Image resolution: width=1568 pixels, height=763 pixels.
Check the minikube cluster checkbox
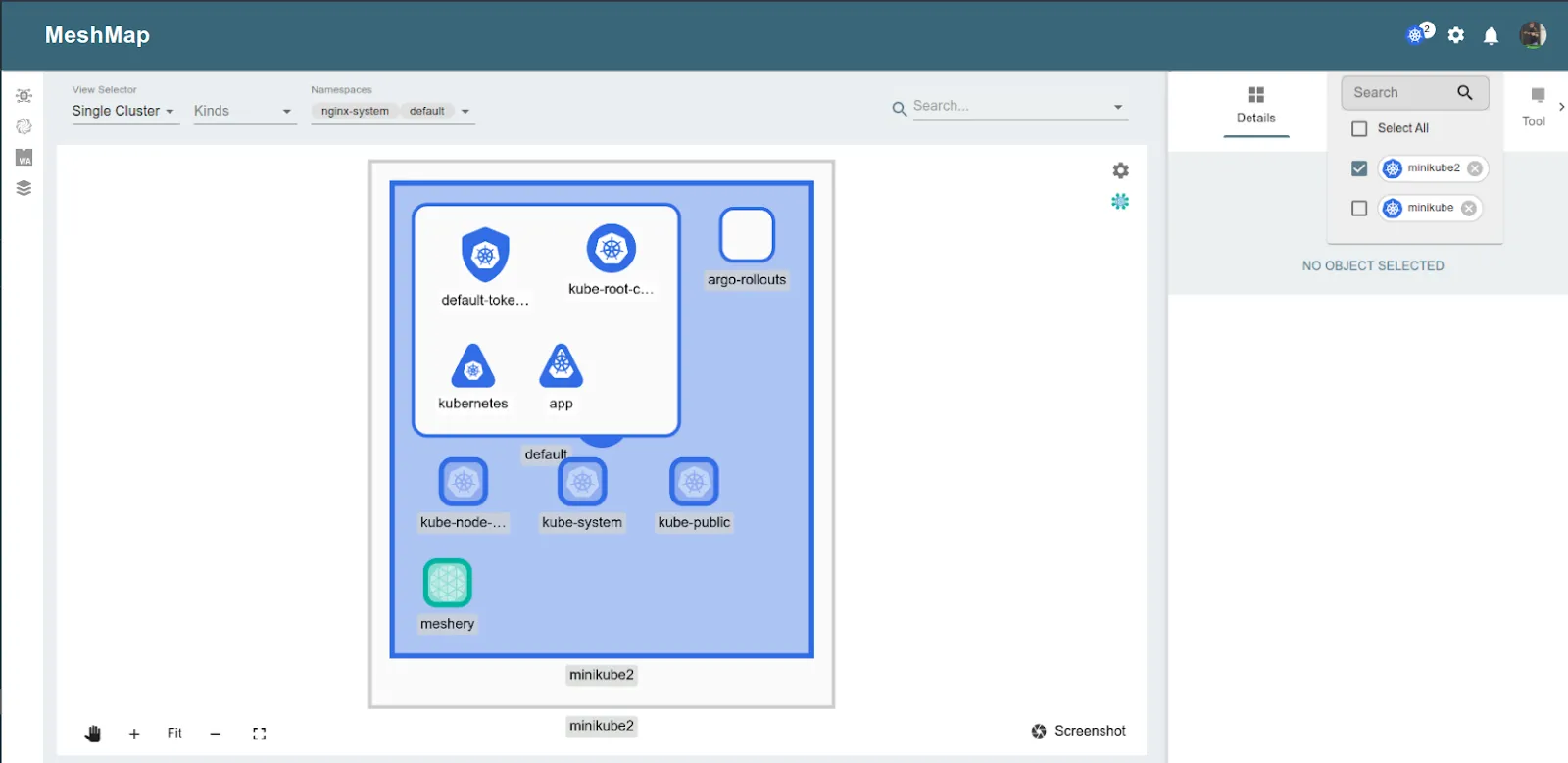[1359, 208]
